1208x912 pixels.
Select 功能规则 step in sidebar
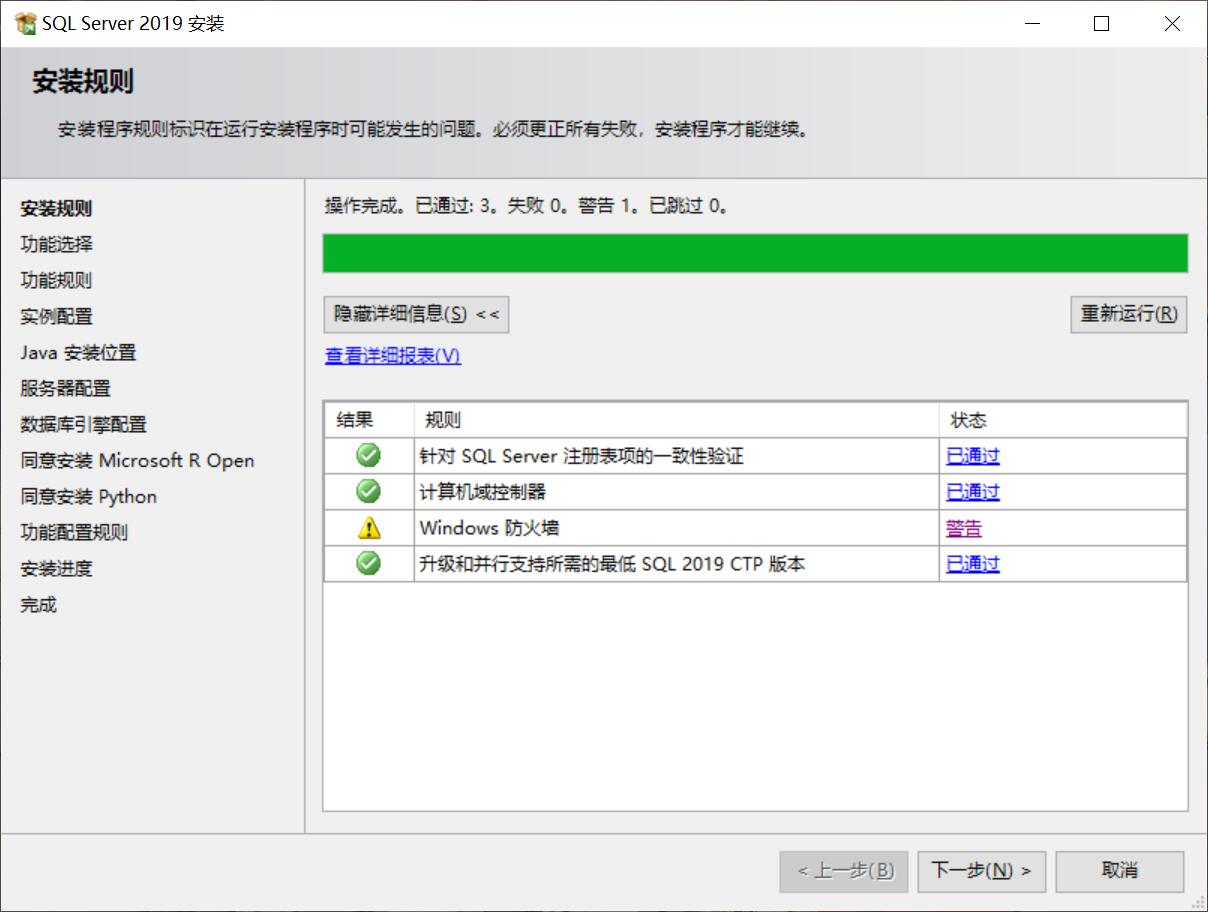[56, 281]
